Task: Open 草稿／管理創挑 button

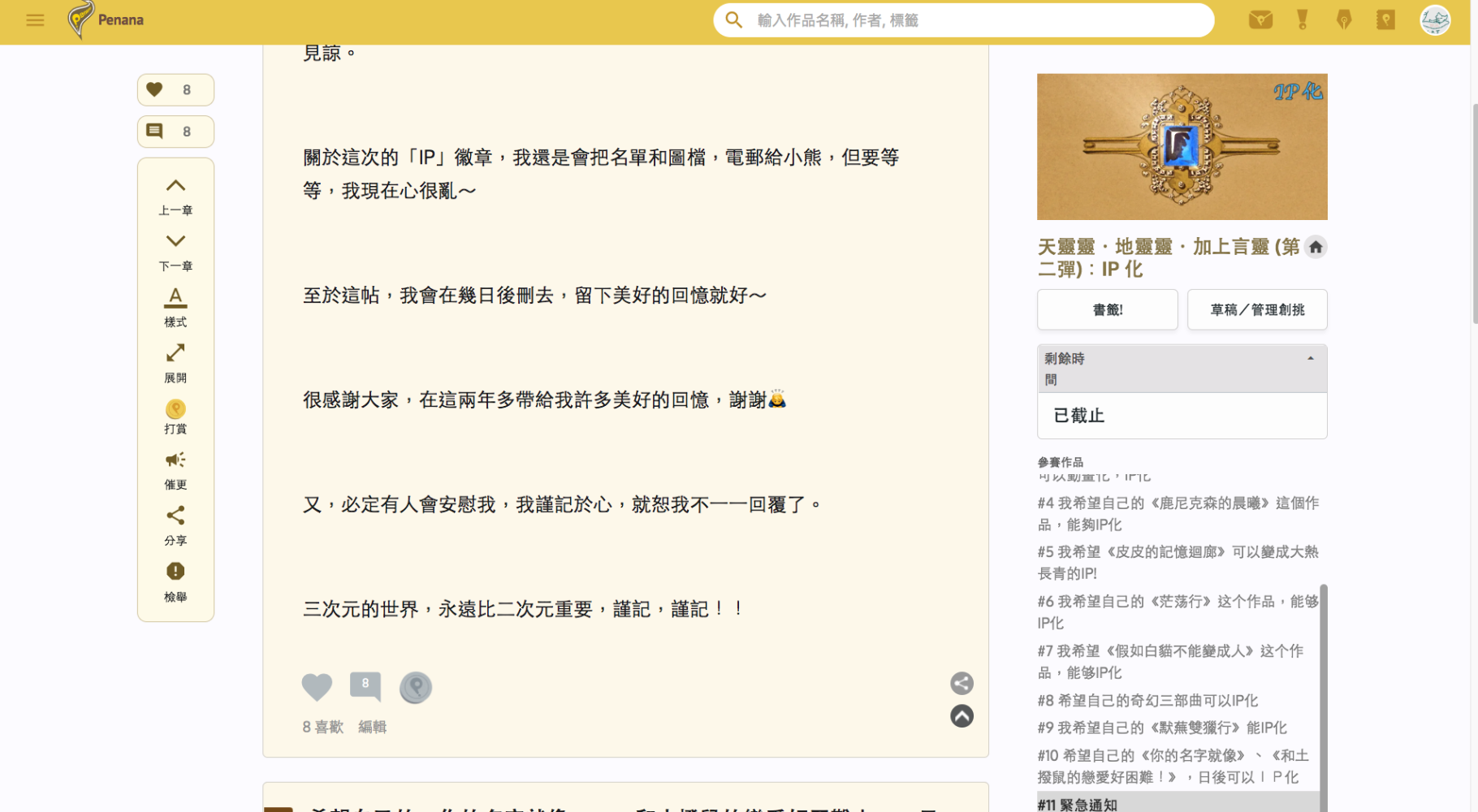Action: tap(1257, 309)
